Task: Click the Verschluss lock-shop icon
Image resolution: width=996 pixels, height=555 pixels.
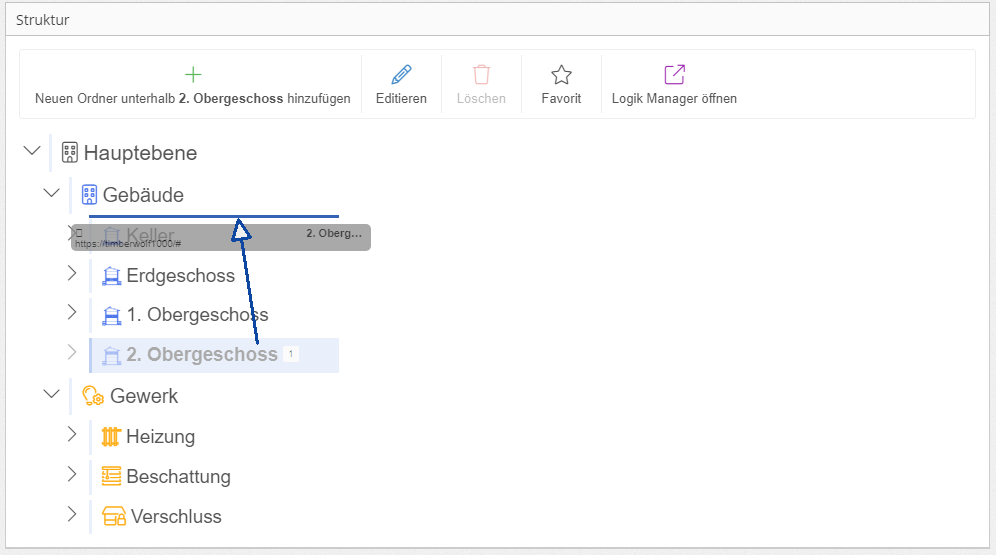Action: point(114,516)
